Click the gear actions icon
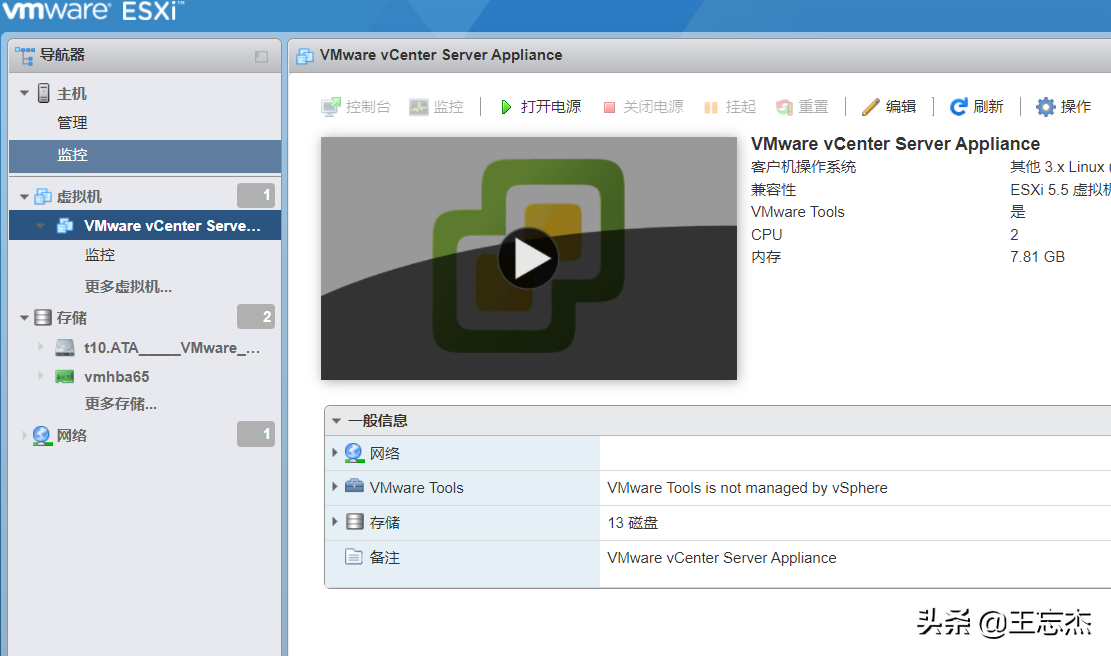 1046,107
